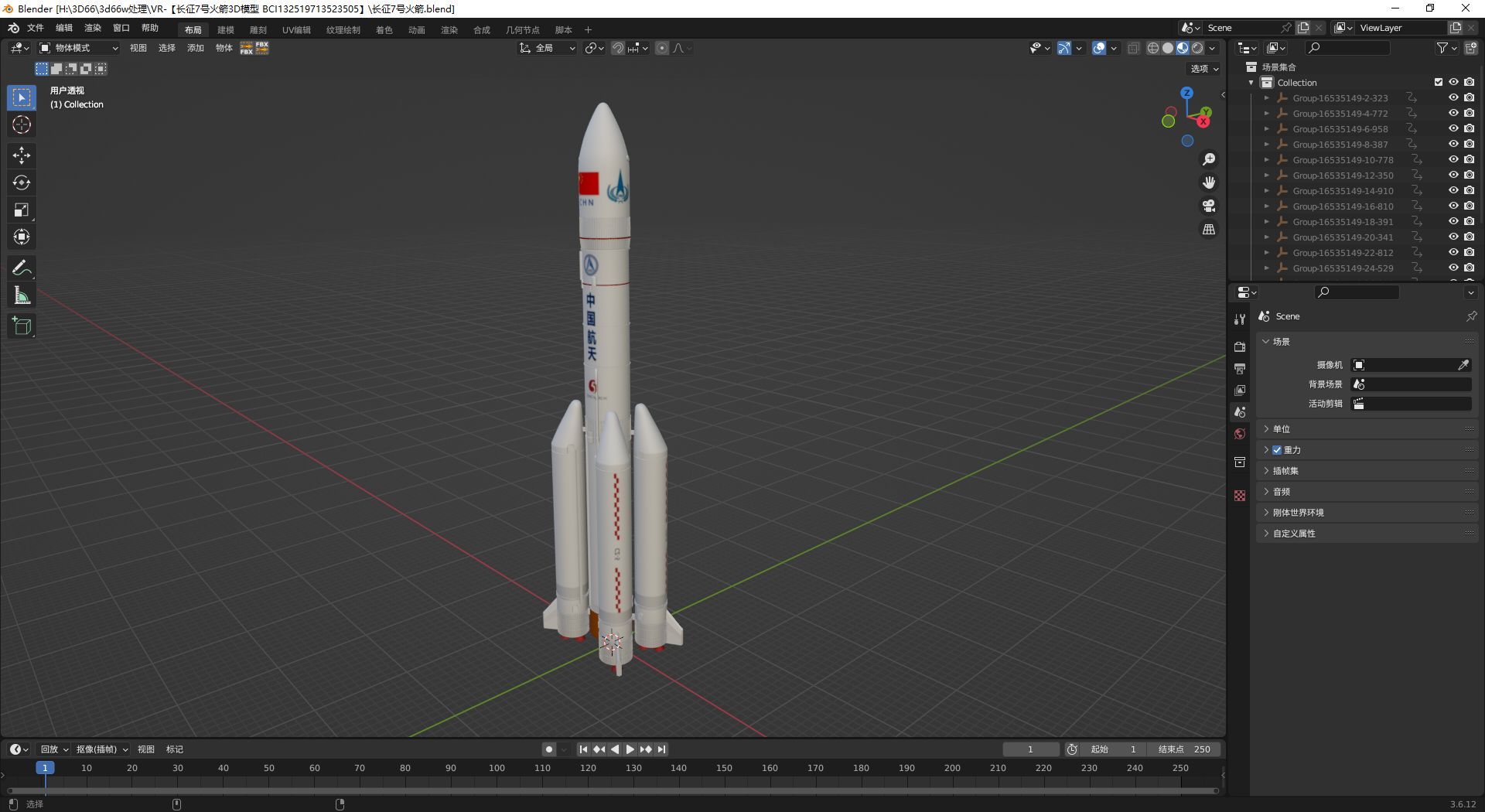This screenshot has width=1485, height=812.
Task: Toggle auto keying record button
Action: click(548, 749)
